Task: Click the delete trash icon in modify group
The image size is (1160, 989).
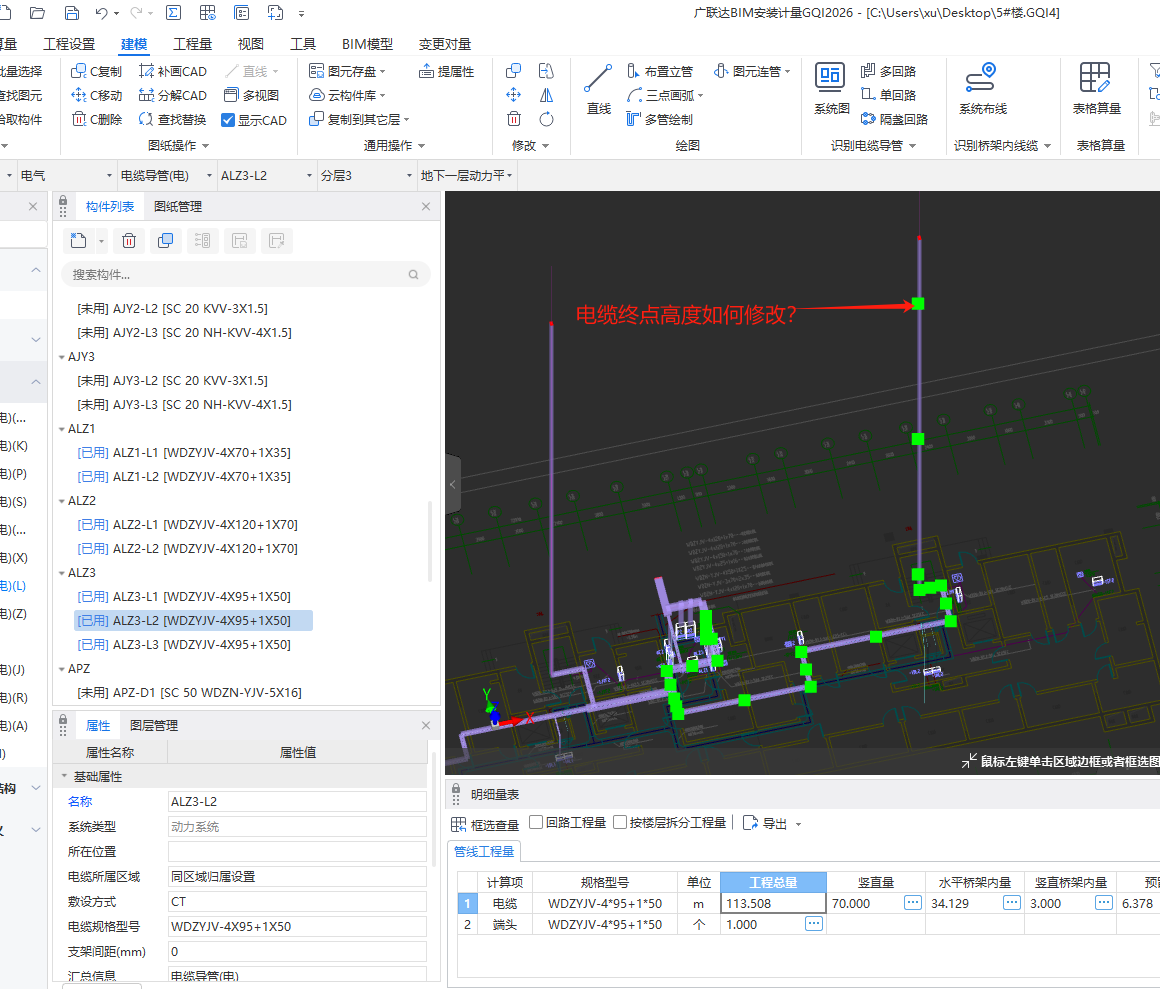Action: [x=514, y=119]
